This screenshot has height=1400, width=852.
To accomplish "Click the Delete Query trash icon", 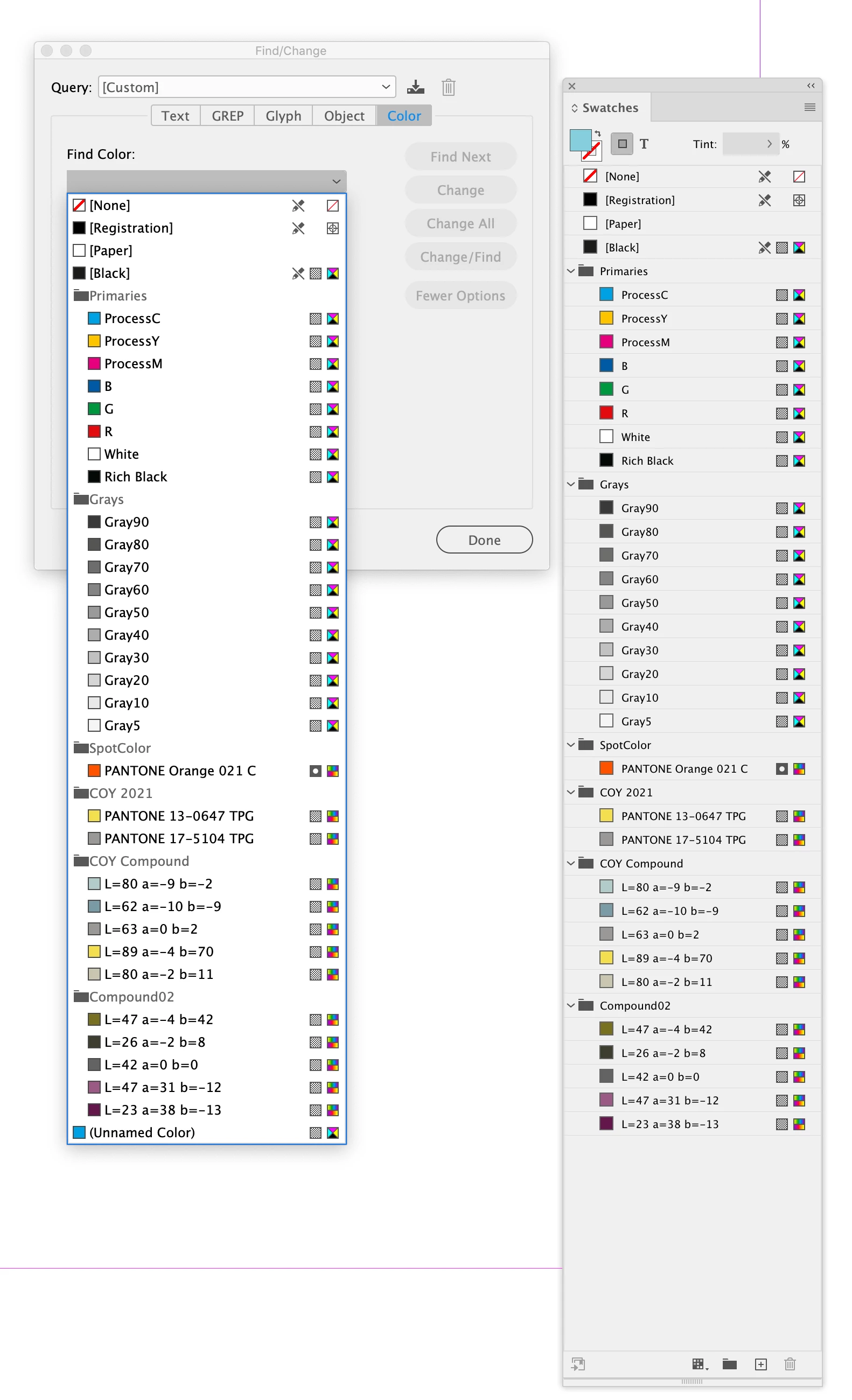I will click(449, 87).
